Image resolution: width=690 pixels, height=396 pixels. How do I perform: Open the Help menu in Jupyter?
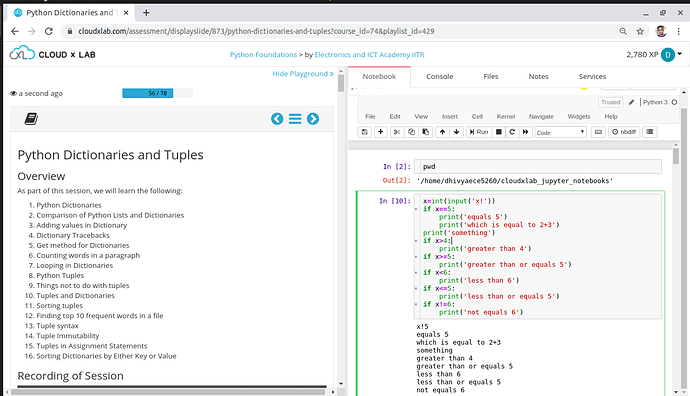click(611, 117)
